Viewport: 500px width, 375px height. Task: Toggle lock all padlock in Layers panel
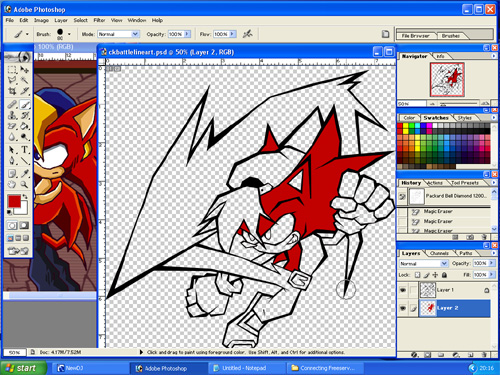444,275
